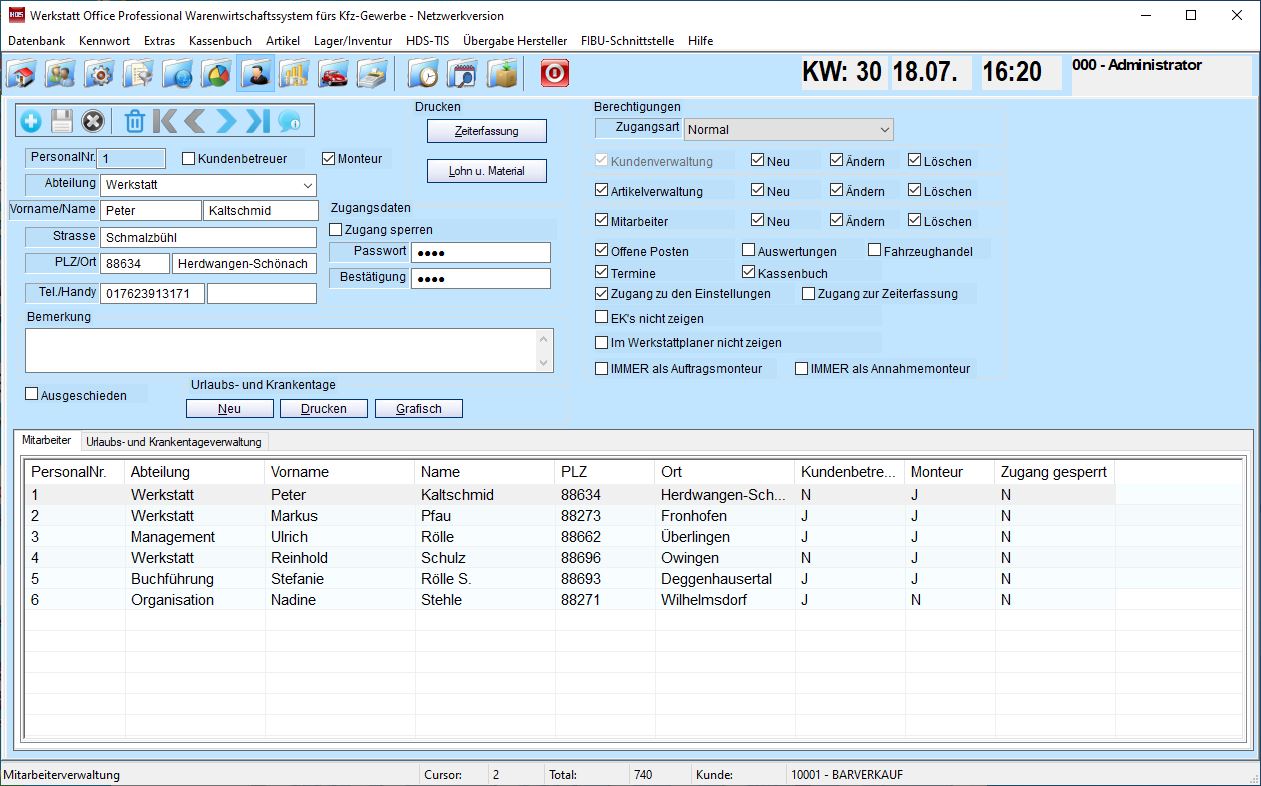
Task: Open the Extras menu
Action: click(x=159, y=41)
